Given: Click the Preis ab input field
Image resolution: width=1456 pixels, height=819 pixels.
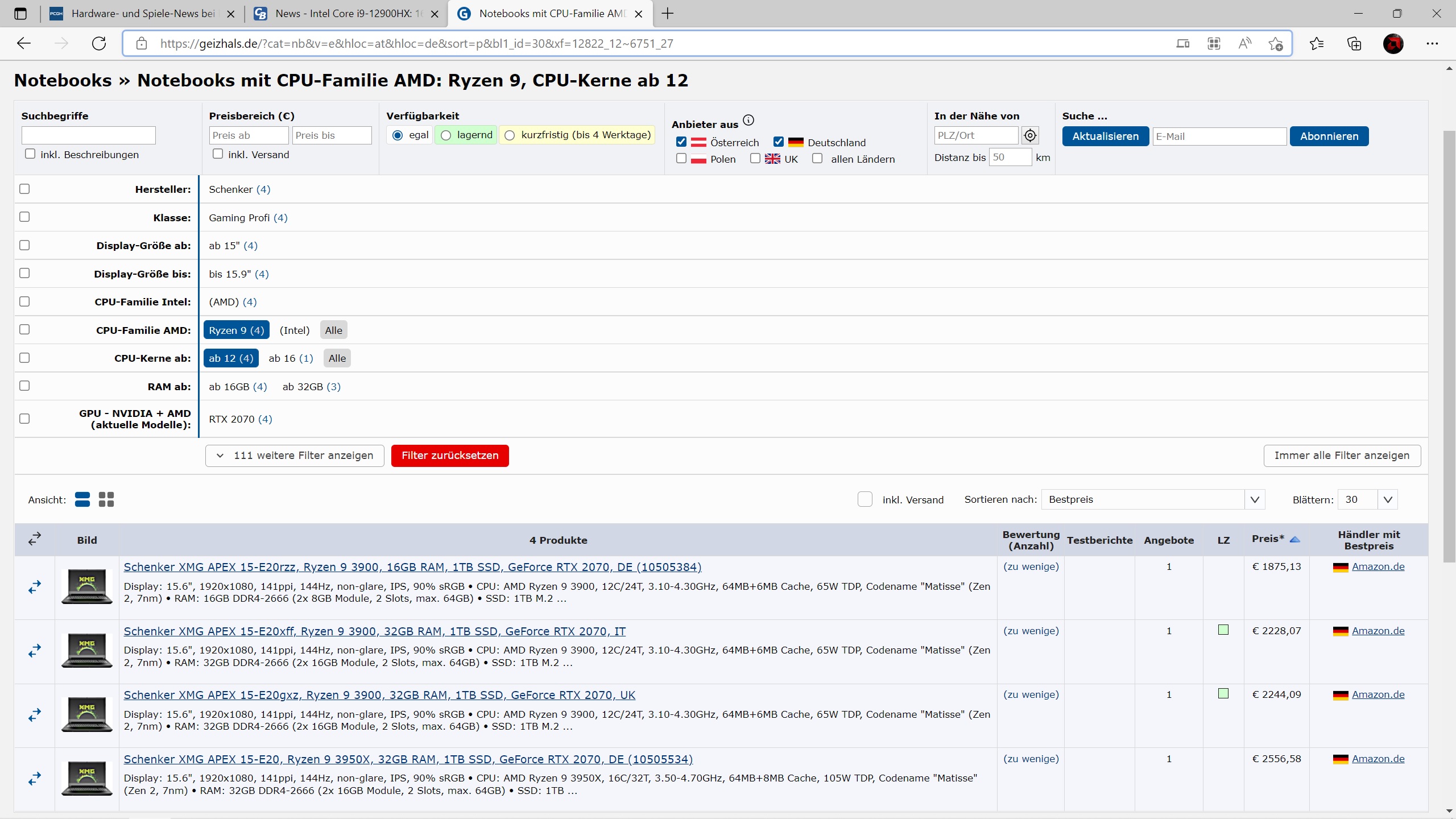Looking at the screenshot, I should pyautogui.click(x=249, y=135).
